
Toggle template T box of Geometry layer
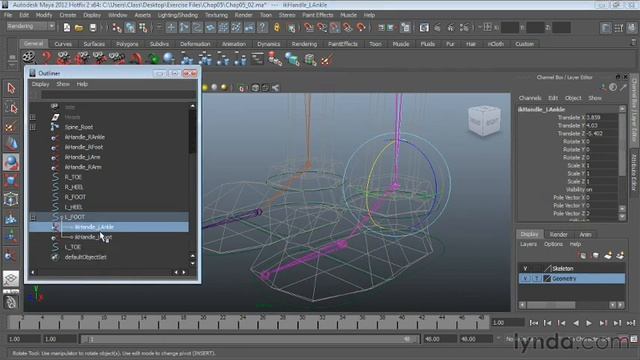536,278
